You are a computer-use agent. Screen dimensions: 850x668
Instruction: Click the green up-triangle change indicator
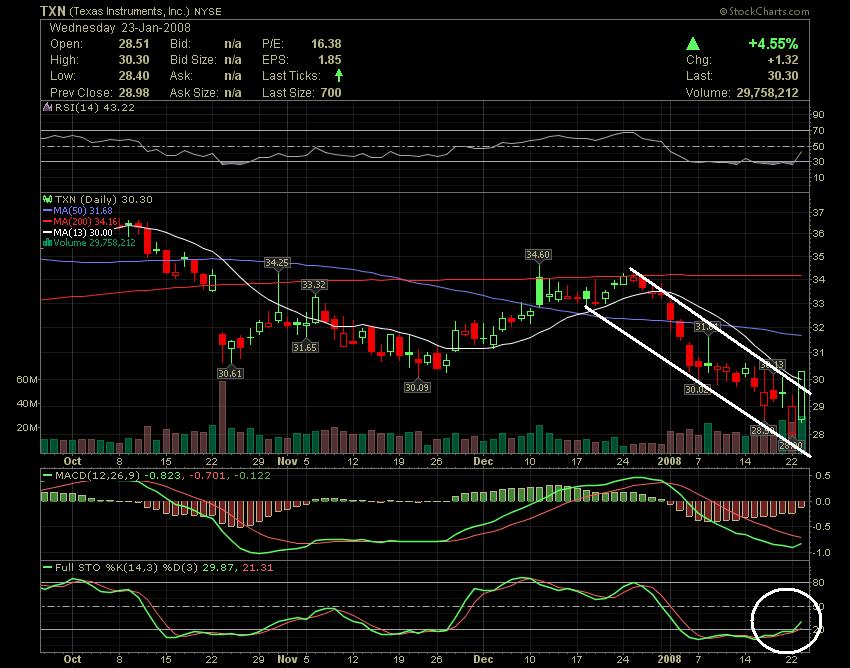(693, 44)
